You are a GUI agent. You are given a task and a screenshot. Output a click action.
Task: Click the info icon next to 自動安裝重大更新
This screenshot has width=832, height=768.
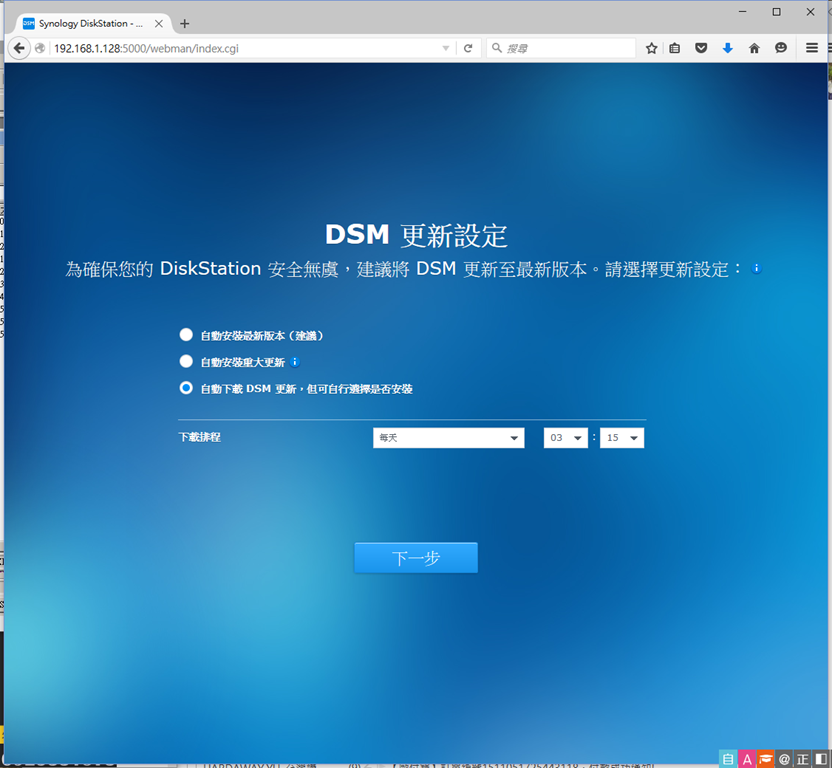[295, 362]
